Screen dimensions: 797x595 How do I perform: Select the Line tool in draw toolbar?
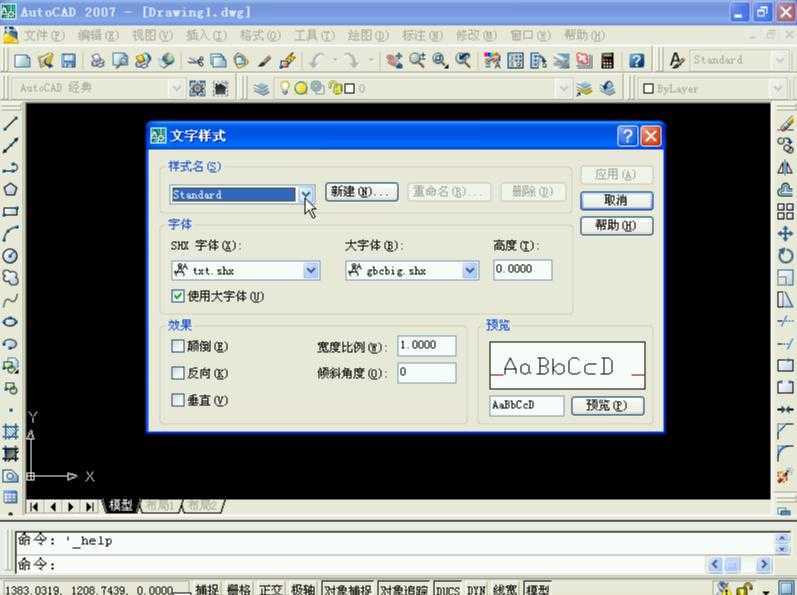[11, 122]
